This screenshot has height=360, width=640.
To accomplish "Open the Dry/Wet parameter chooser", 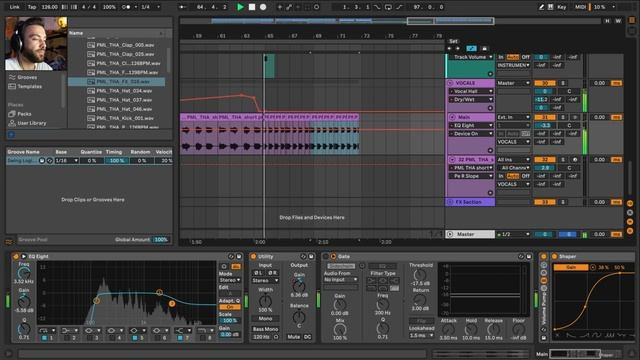I will (x=471, y=100).
